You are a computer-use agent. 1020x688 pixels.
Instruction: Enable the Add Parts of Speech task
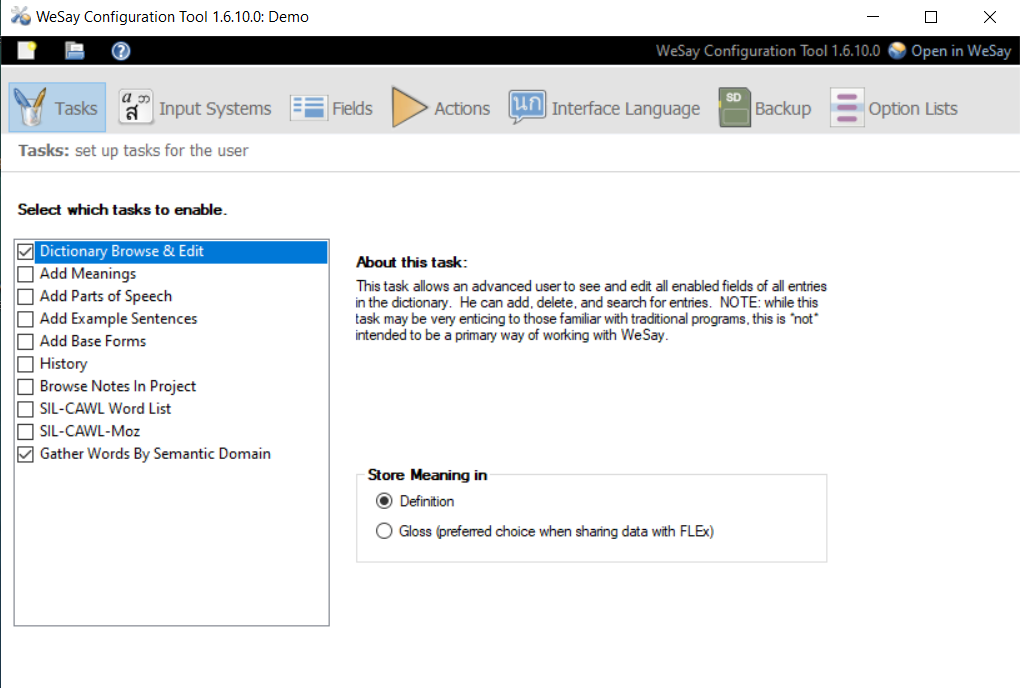point(26,296)
